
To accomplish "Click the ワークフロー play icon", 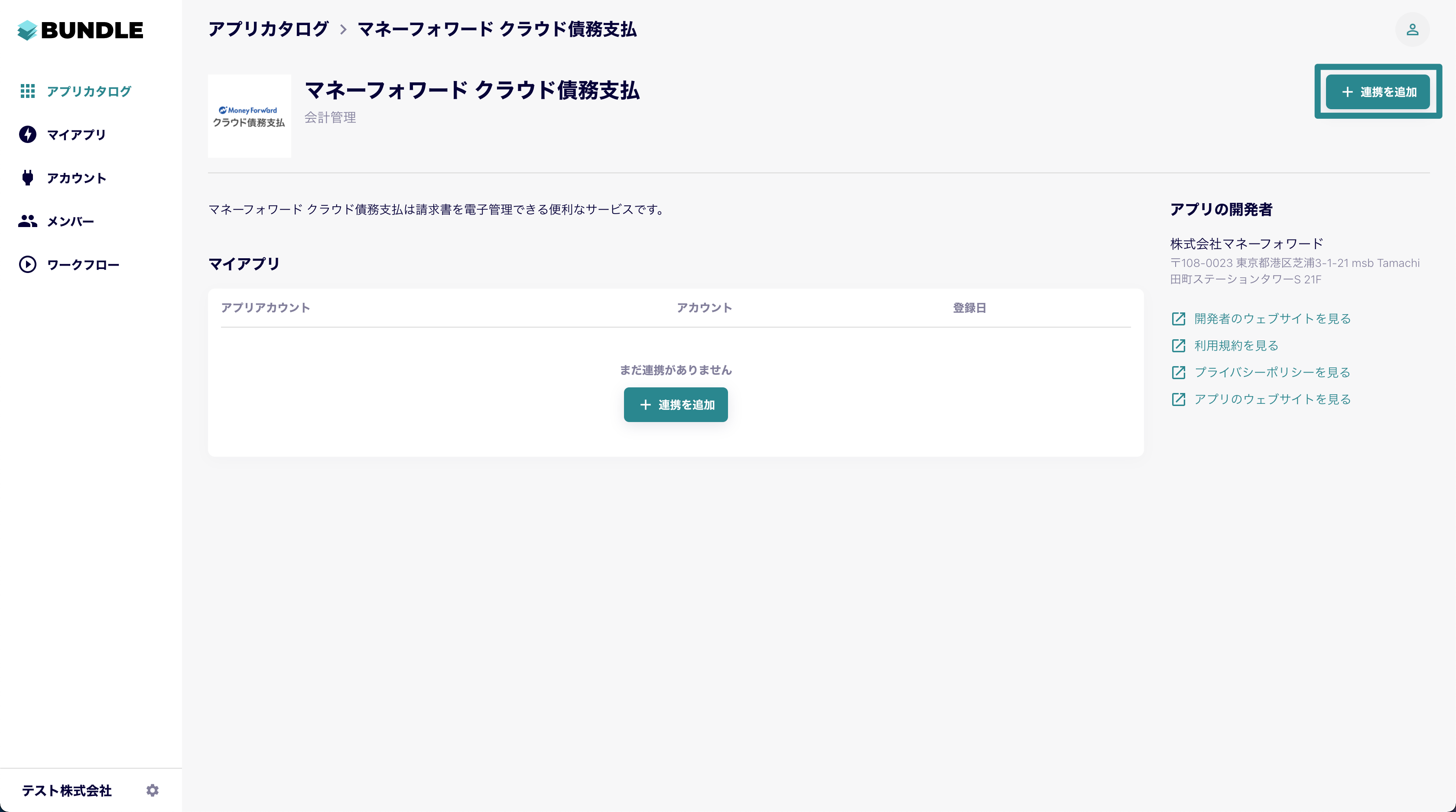I will tap(28, 264).
